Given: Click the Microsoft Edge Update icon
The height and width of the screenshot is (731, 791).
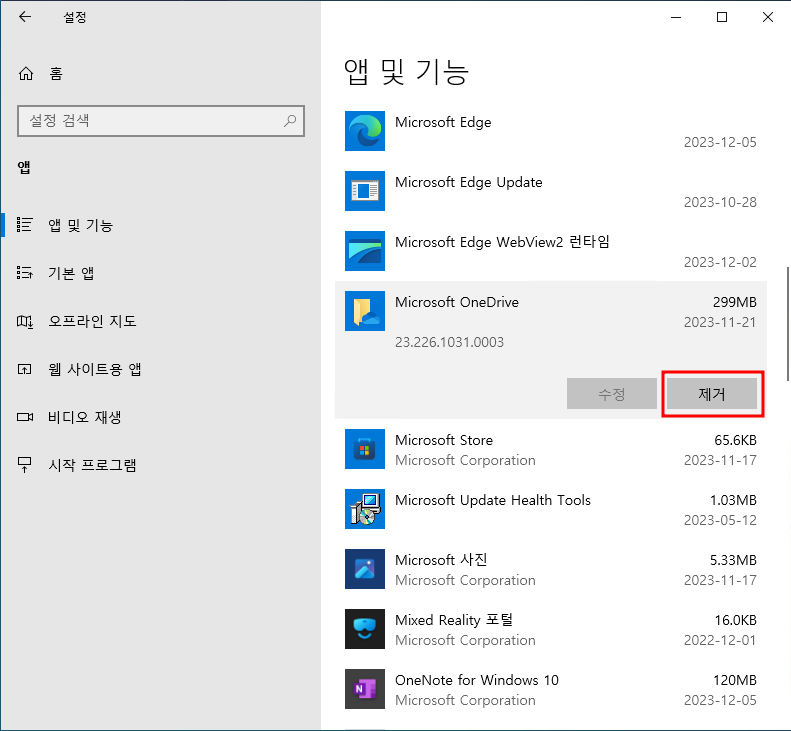Looking at the screenshot, I should (364, 191).
